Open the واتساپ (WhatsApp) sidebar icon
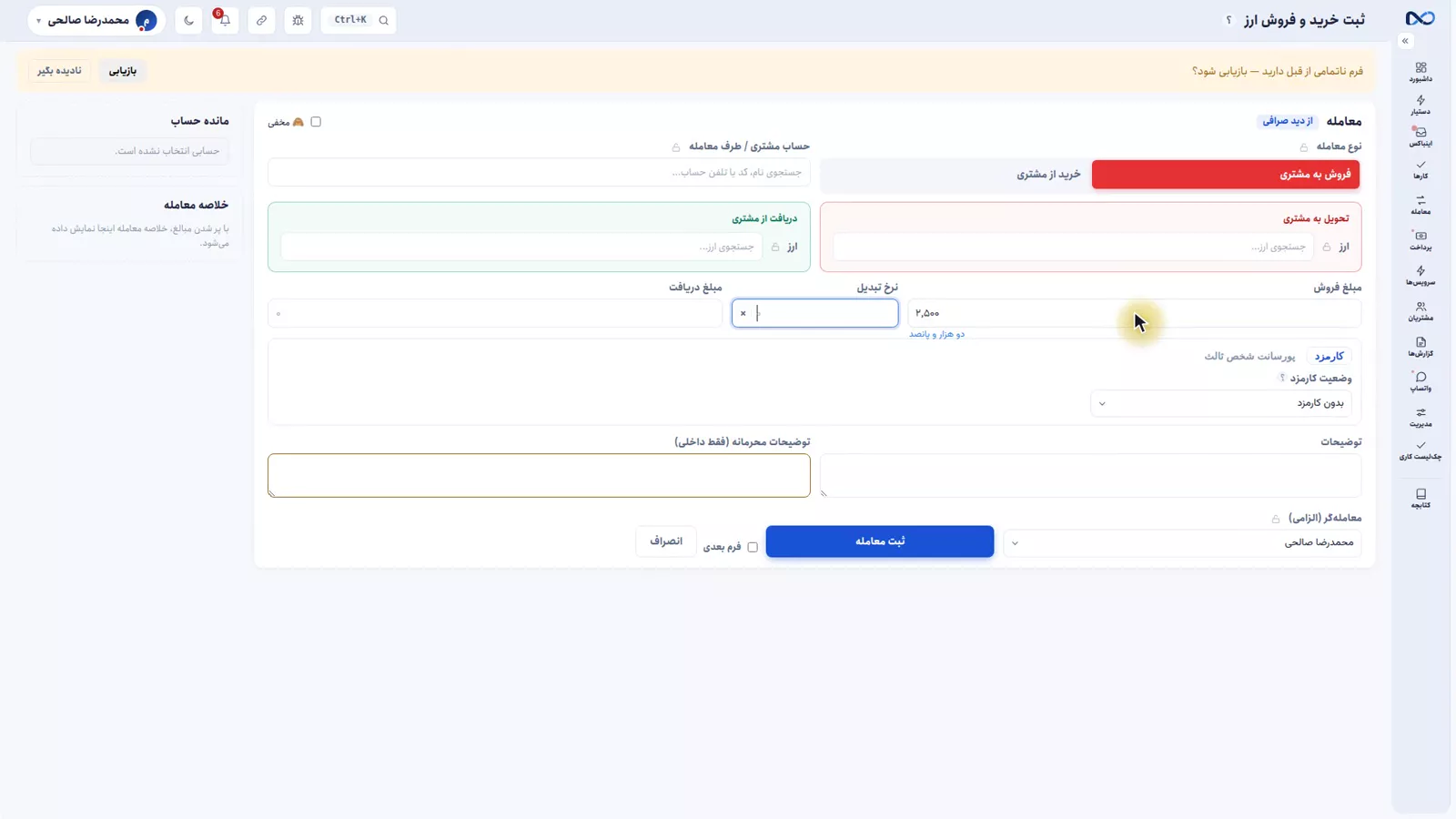This screenshot has height=819, width=1456. coord(1421,382)
